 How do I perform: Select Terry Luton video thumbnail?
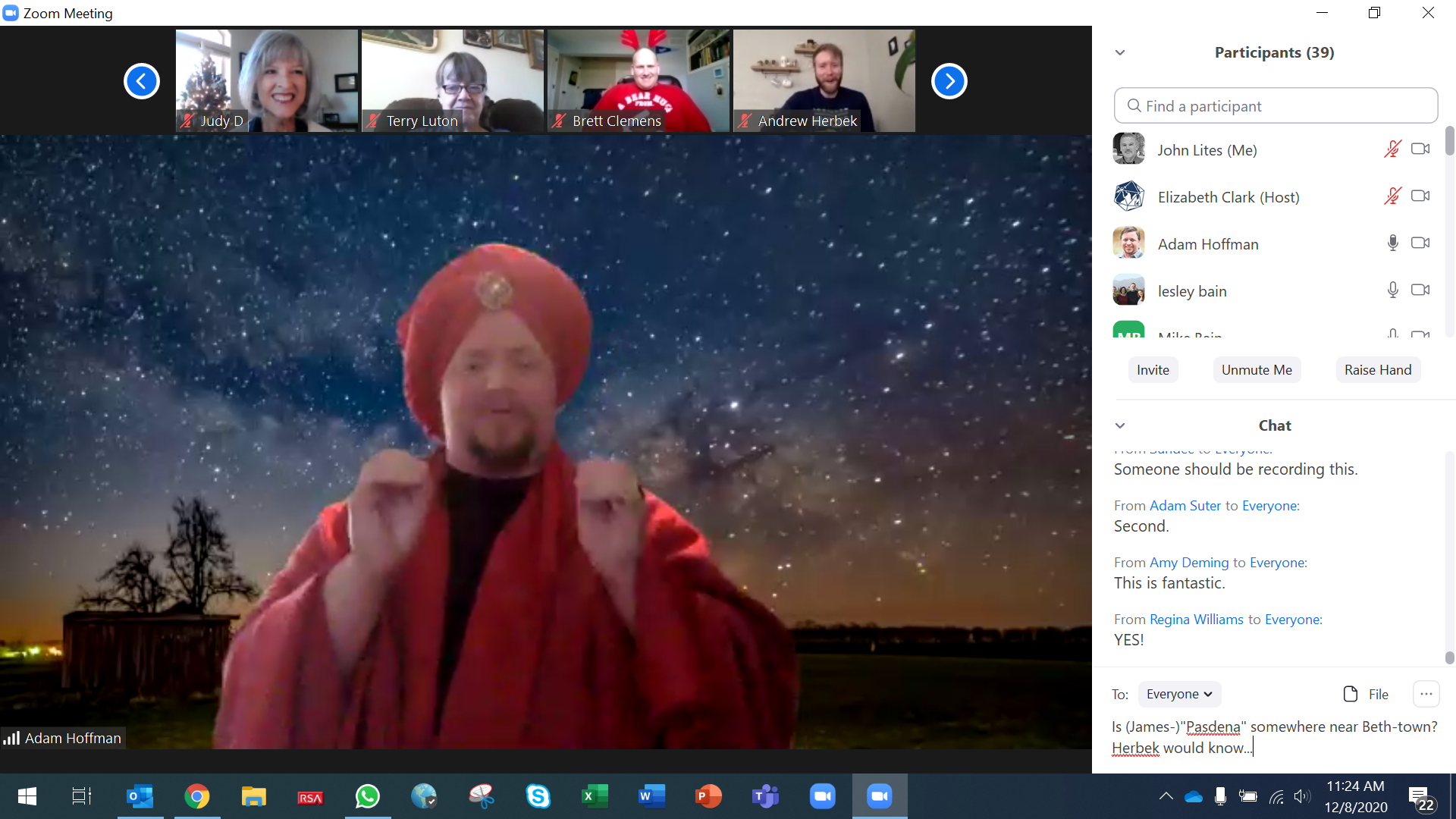[x=453, y=80]
